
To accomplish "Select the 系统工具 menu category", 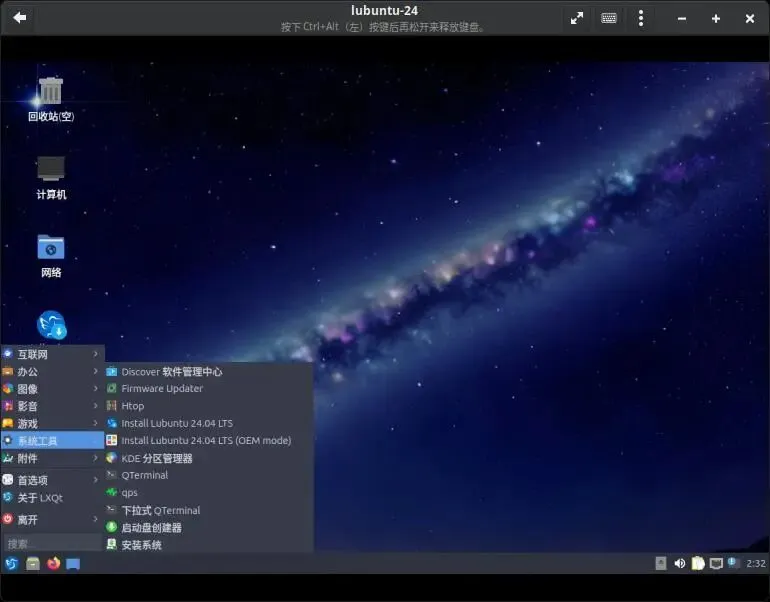I will 53,440.
